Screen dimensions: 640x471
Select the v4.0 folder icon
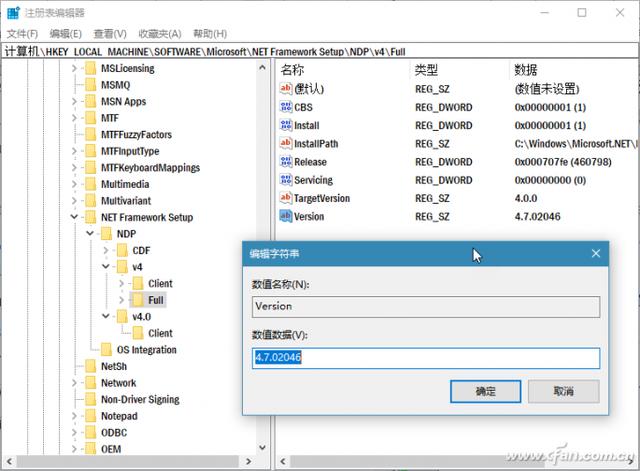pos(122,317)
